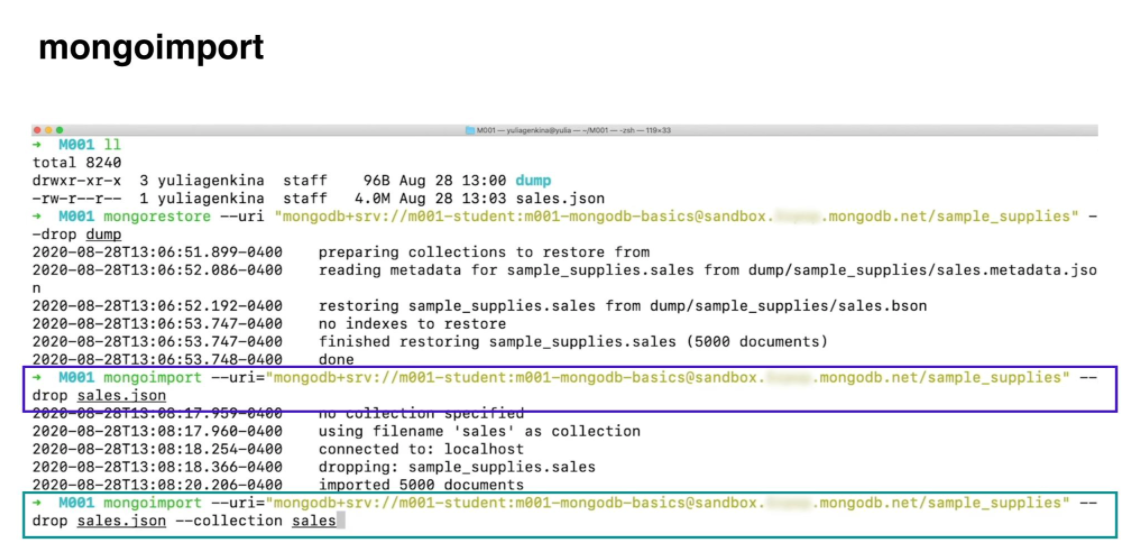Screen dimensions: 1125x551
Task: Select 'preparing collections to restore from' message
Action: point(484,252)
